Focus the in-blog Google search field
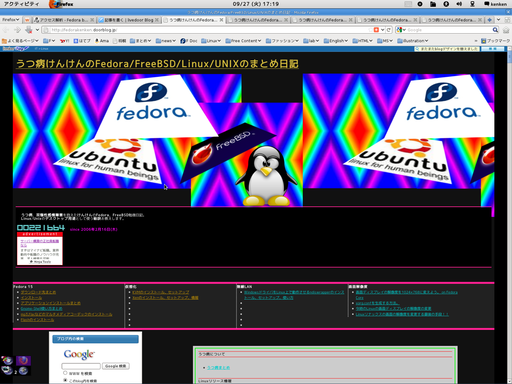 [x=81, y=366]
